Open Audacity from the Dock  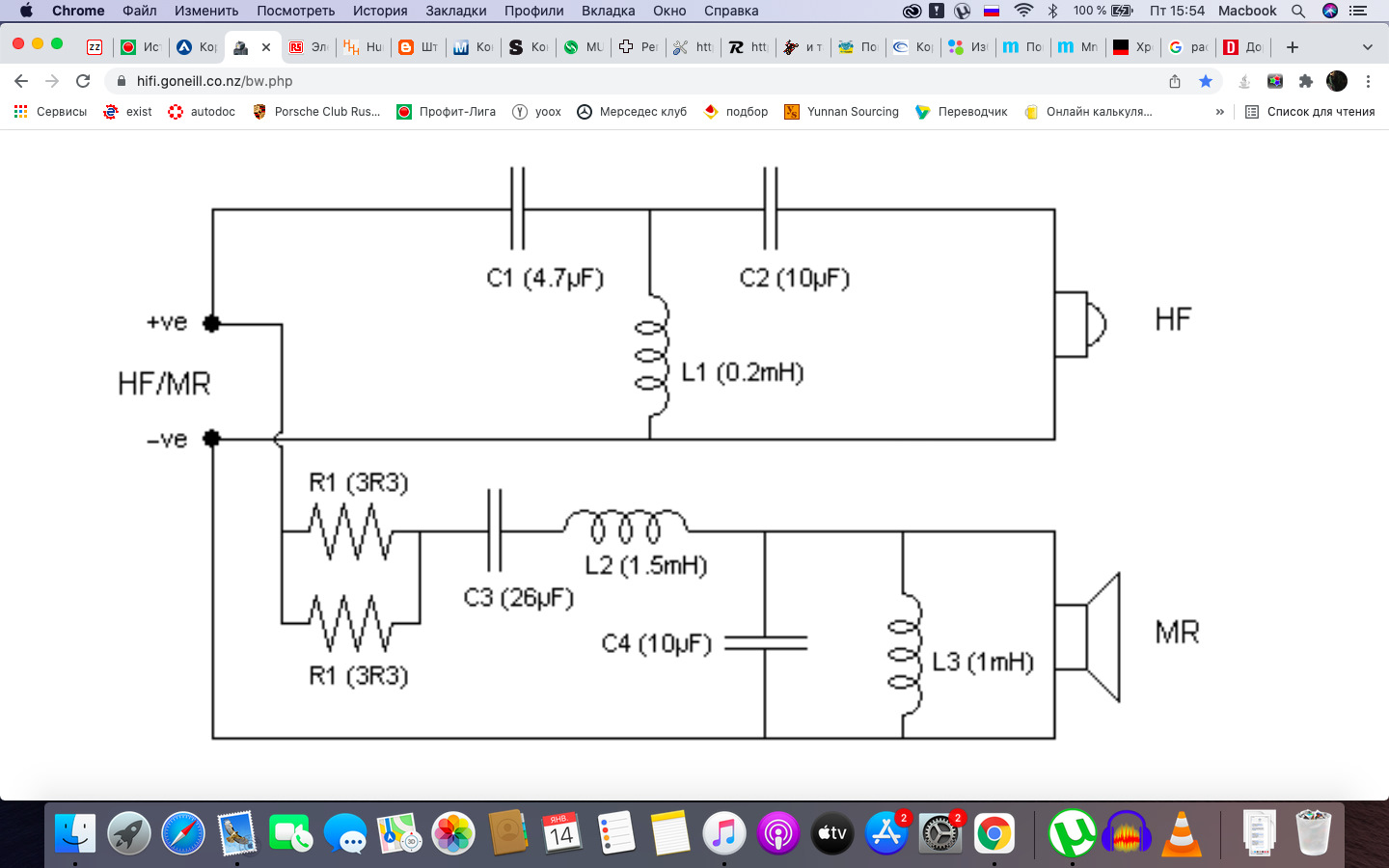click(x=1127, y=833)
